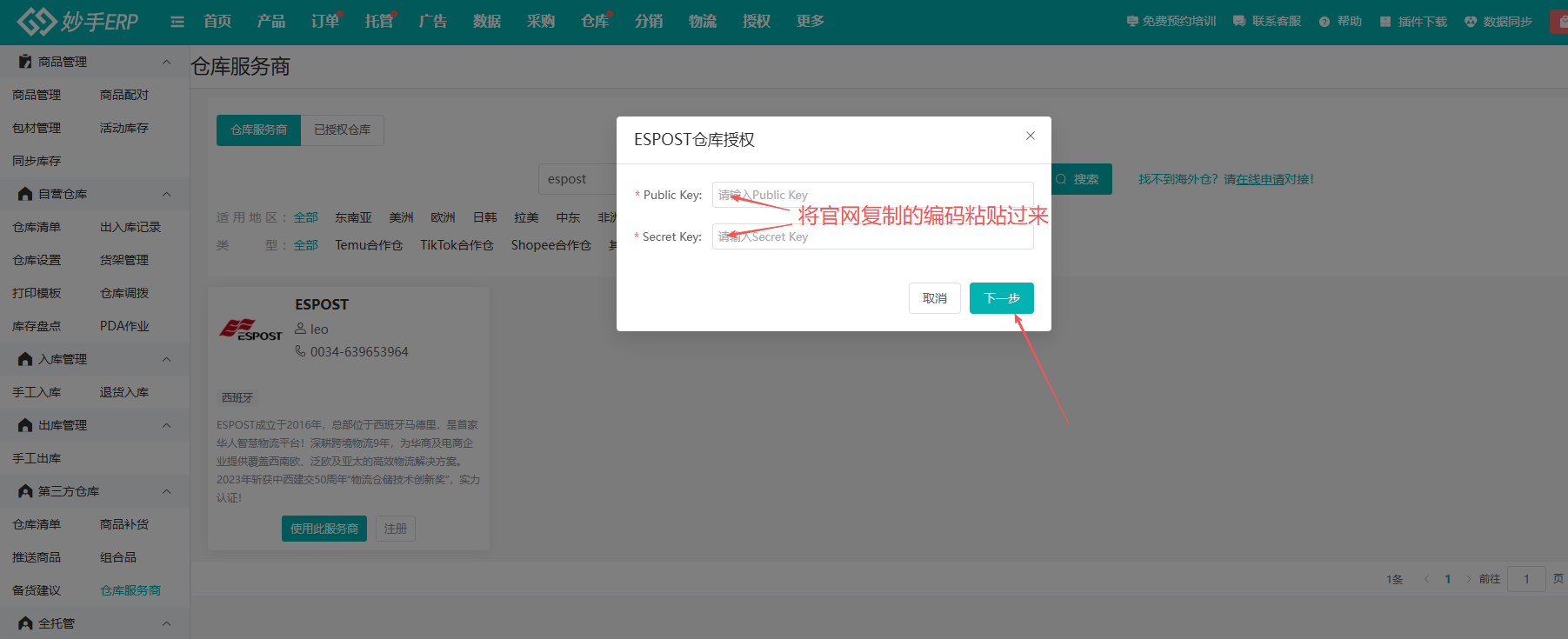This screenshot has height=639, width=1568.
Task: Collapse the 自营仓库 sidebar section
Action: click(166, 194)
